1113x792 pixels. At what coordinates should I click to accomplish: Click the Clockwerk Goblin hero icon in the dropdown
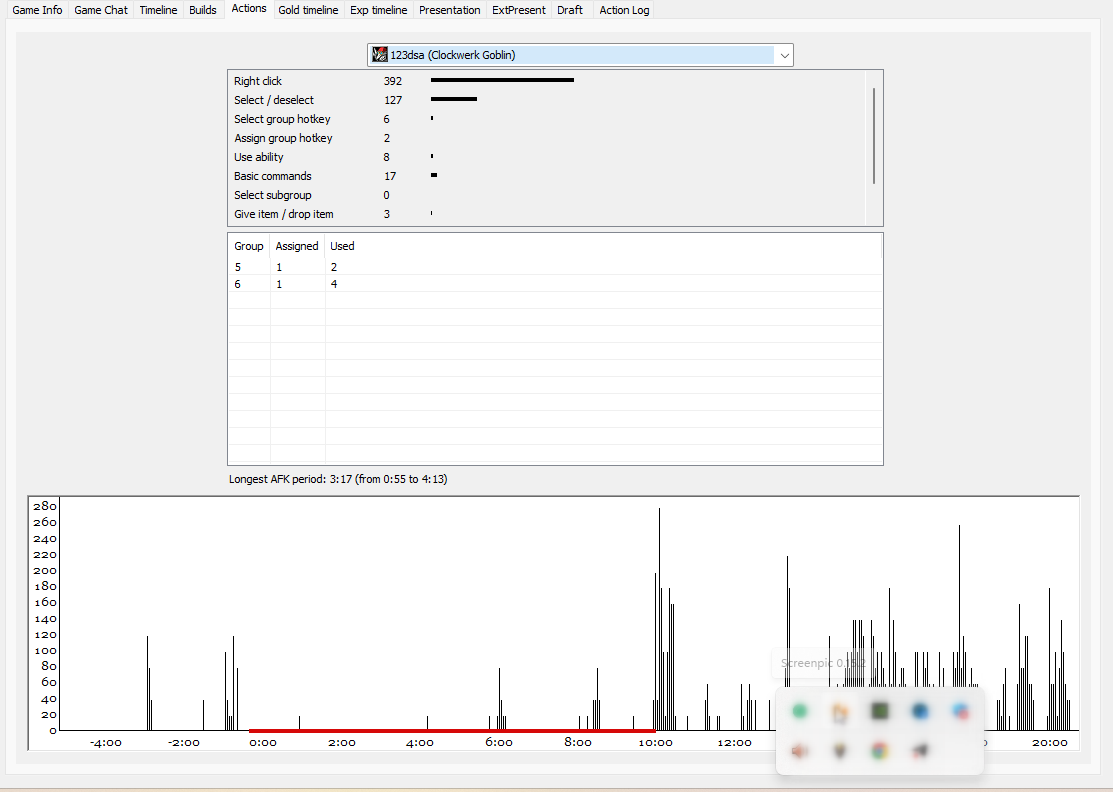click(380, 55)
